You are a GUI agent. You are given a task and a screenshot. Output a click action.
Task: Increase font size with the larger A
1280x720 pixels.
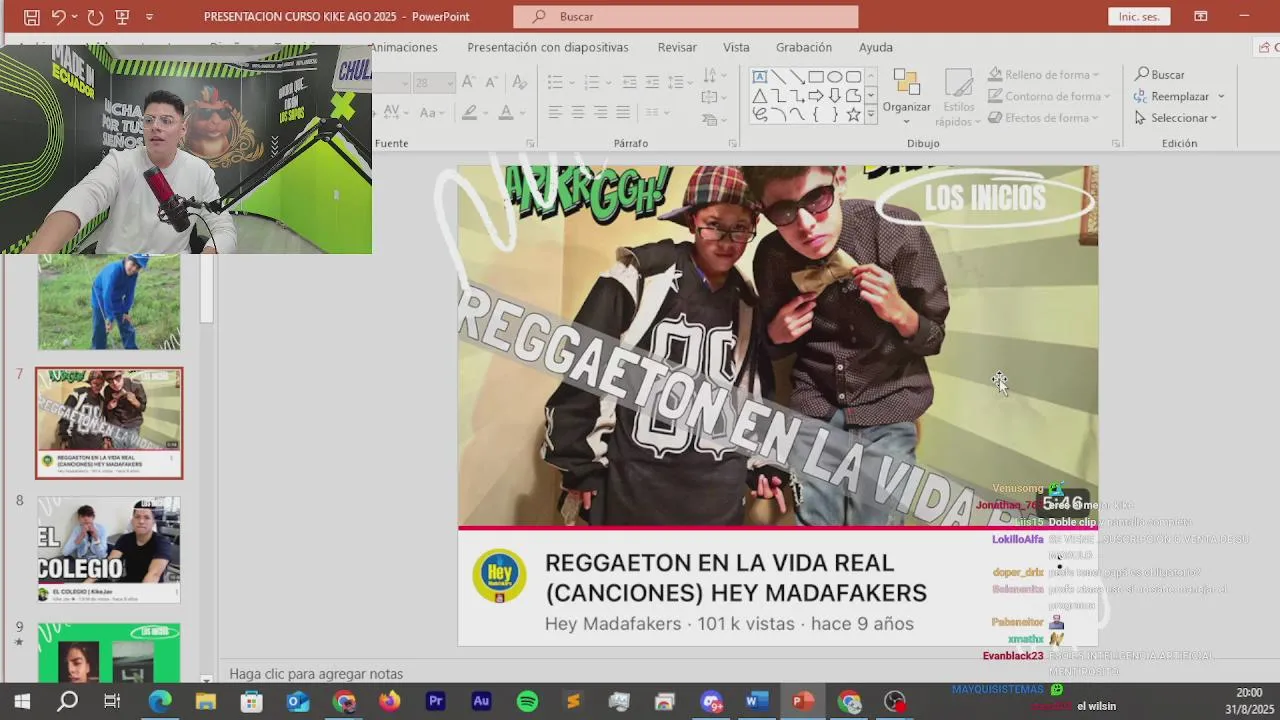468,83
